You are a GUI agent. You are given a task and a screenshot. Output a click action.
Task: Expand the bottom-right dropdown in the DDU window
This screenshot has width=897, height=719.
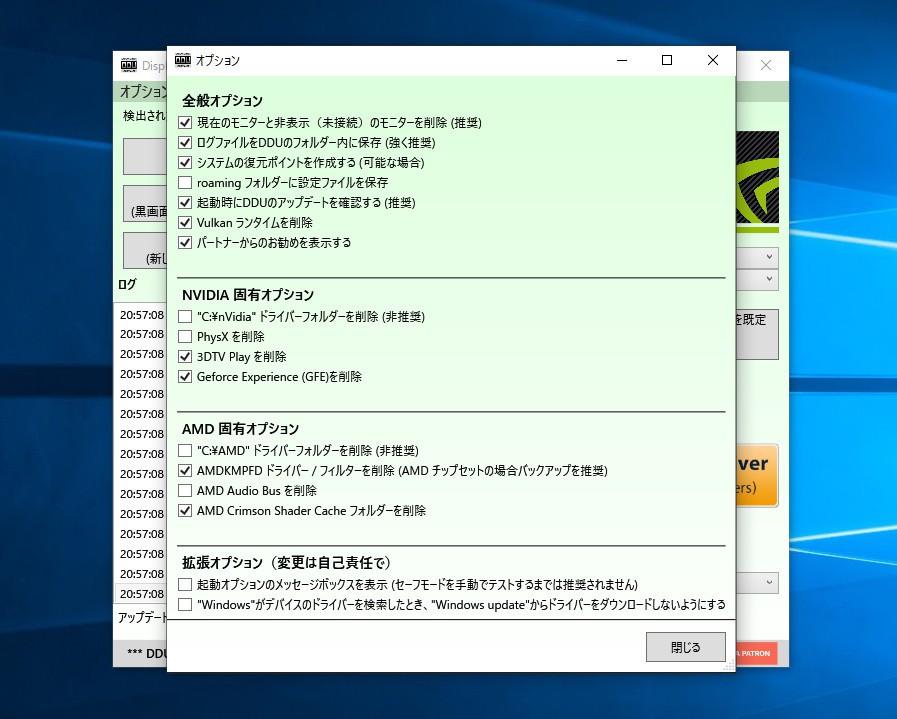757,582
